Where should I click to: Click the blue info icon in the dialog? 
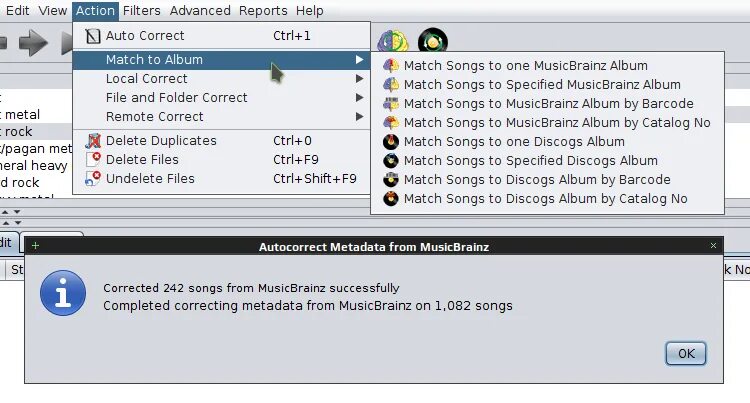[62, 295]
